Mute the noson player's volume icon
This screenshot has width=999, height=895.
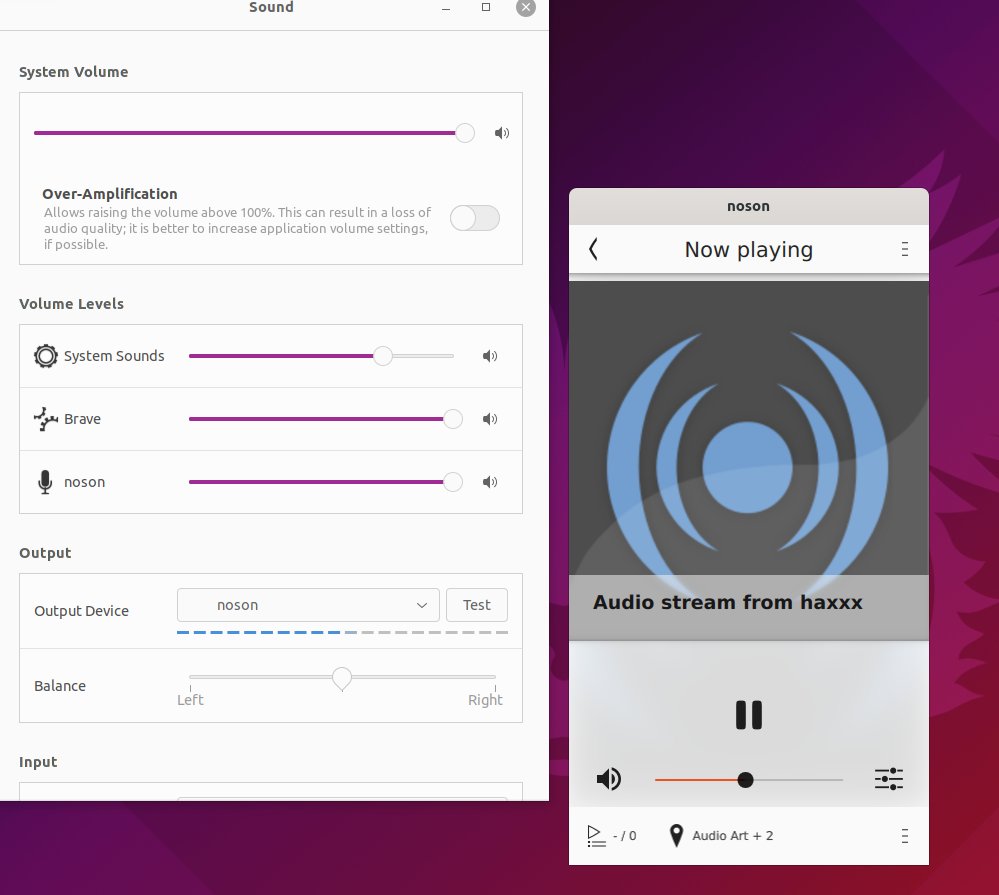[x=608, y=779]
